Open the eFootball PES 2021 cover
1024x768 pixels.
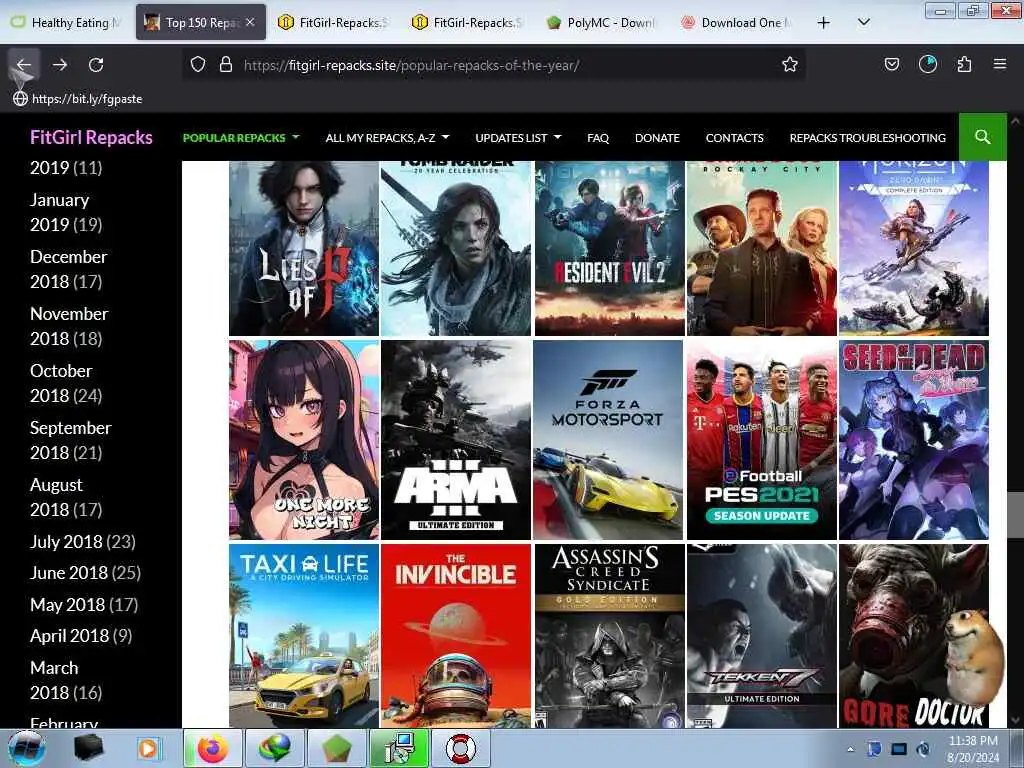click(761, 440)
